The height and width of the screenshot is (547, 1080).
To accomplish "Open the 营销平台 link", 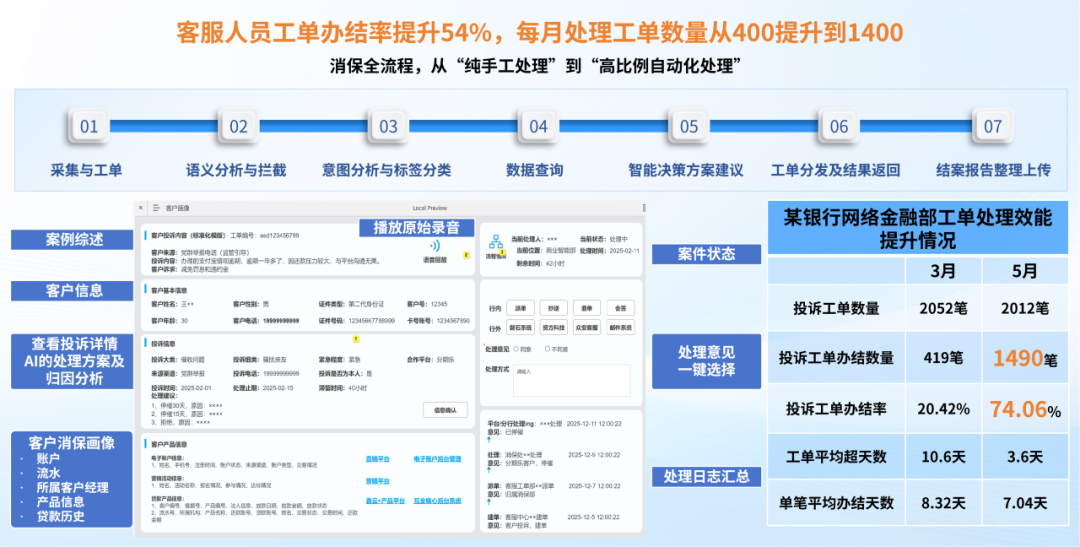I will pyautogui.click(x=377, y=481).
